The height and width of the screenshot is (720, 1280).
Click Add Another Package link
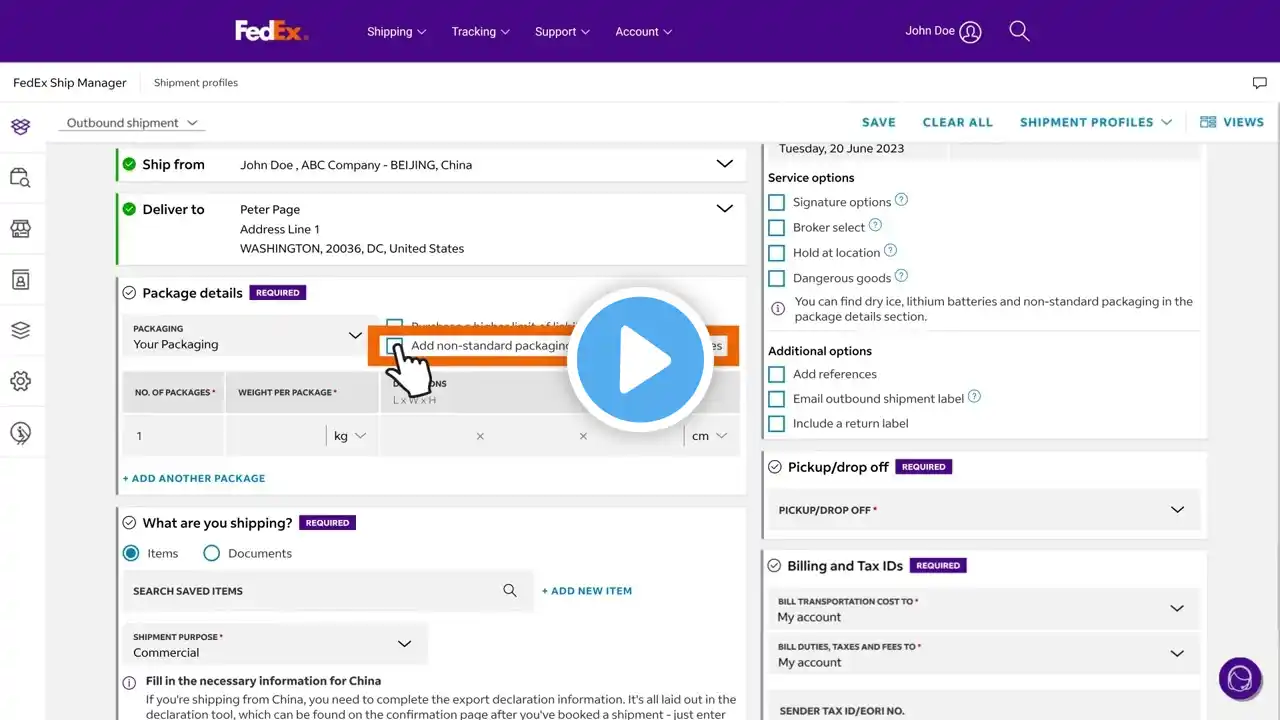194,478
